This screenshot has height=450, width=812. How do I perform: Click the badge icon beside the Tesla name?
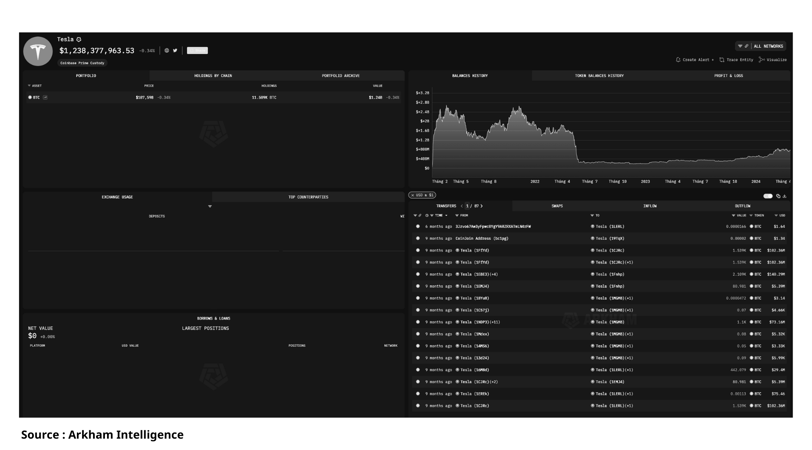(79, 39)
